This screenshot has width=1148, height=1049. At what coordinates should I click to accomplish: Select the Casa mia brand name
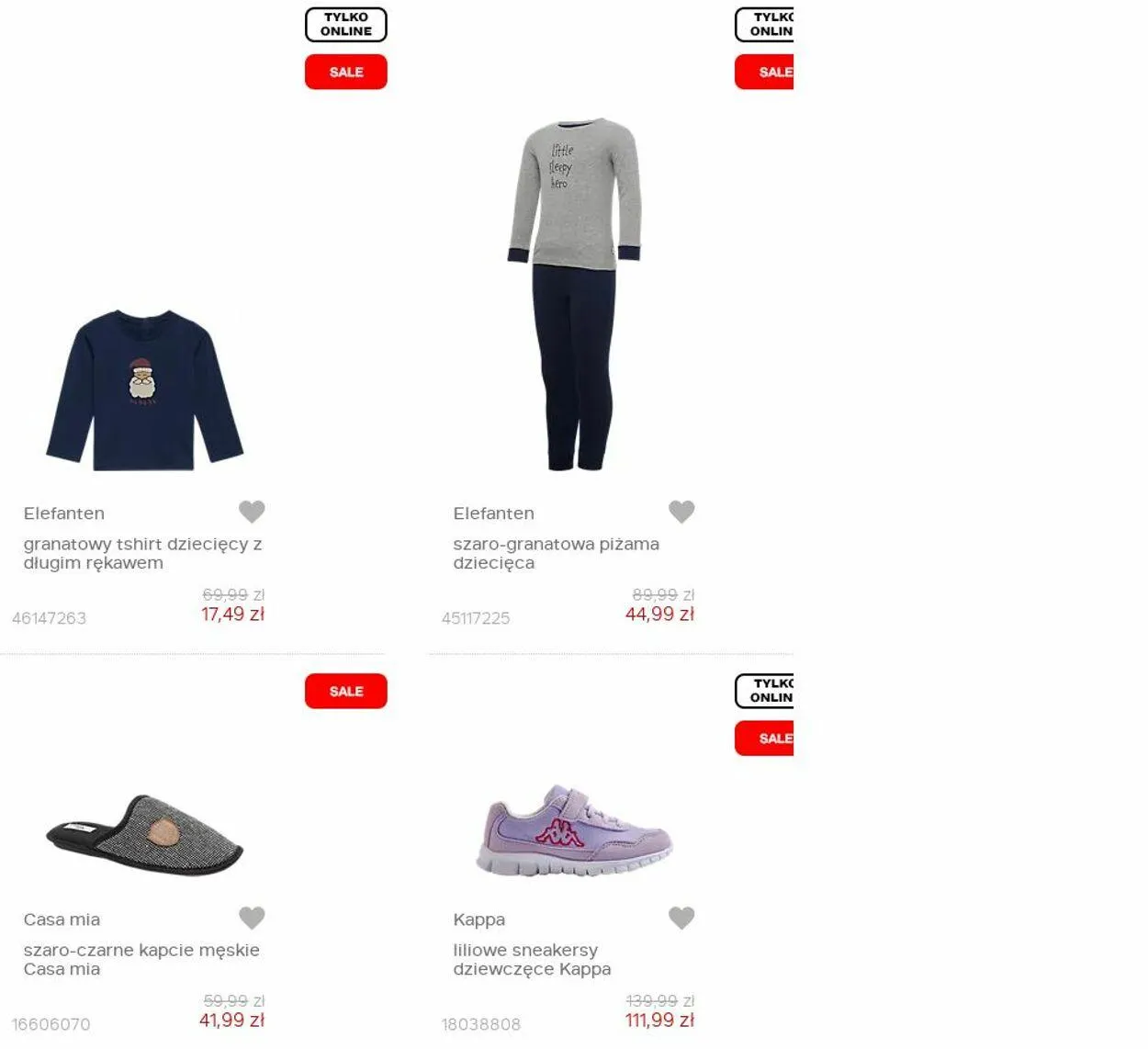62,919
